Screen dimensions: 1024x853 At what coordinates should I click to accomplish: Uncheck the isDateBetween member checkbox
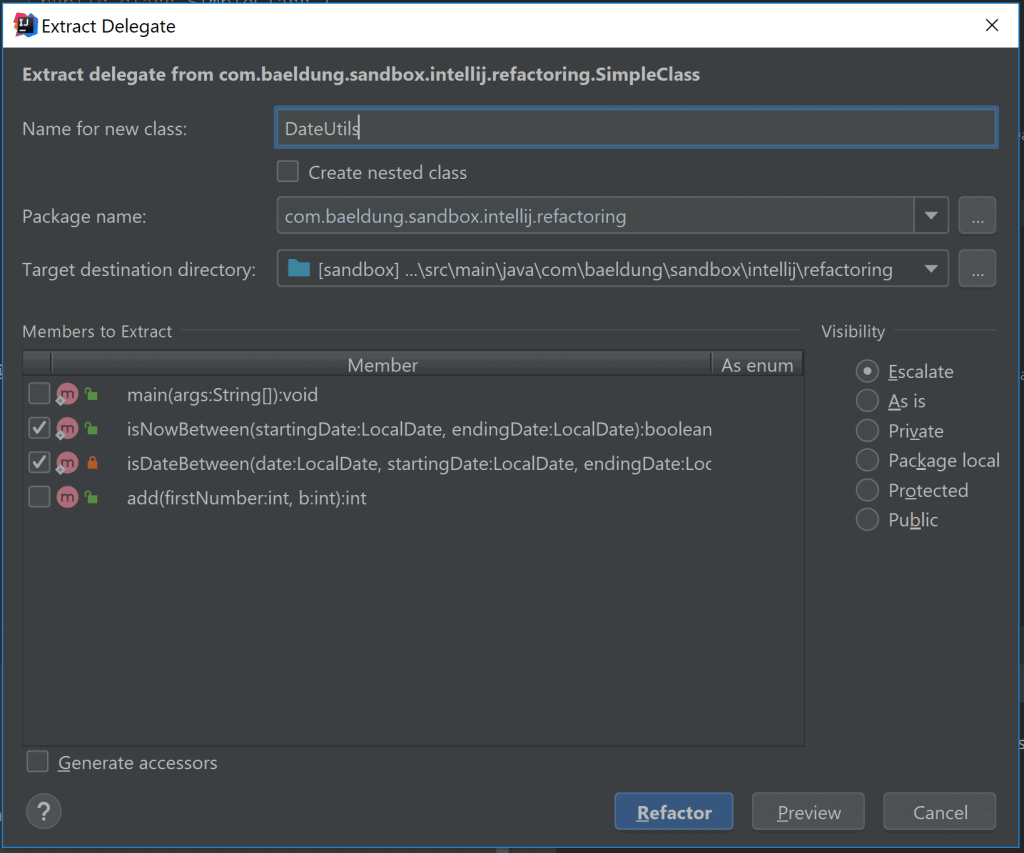coord(39,462)
